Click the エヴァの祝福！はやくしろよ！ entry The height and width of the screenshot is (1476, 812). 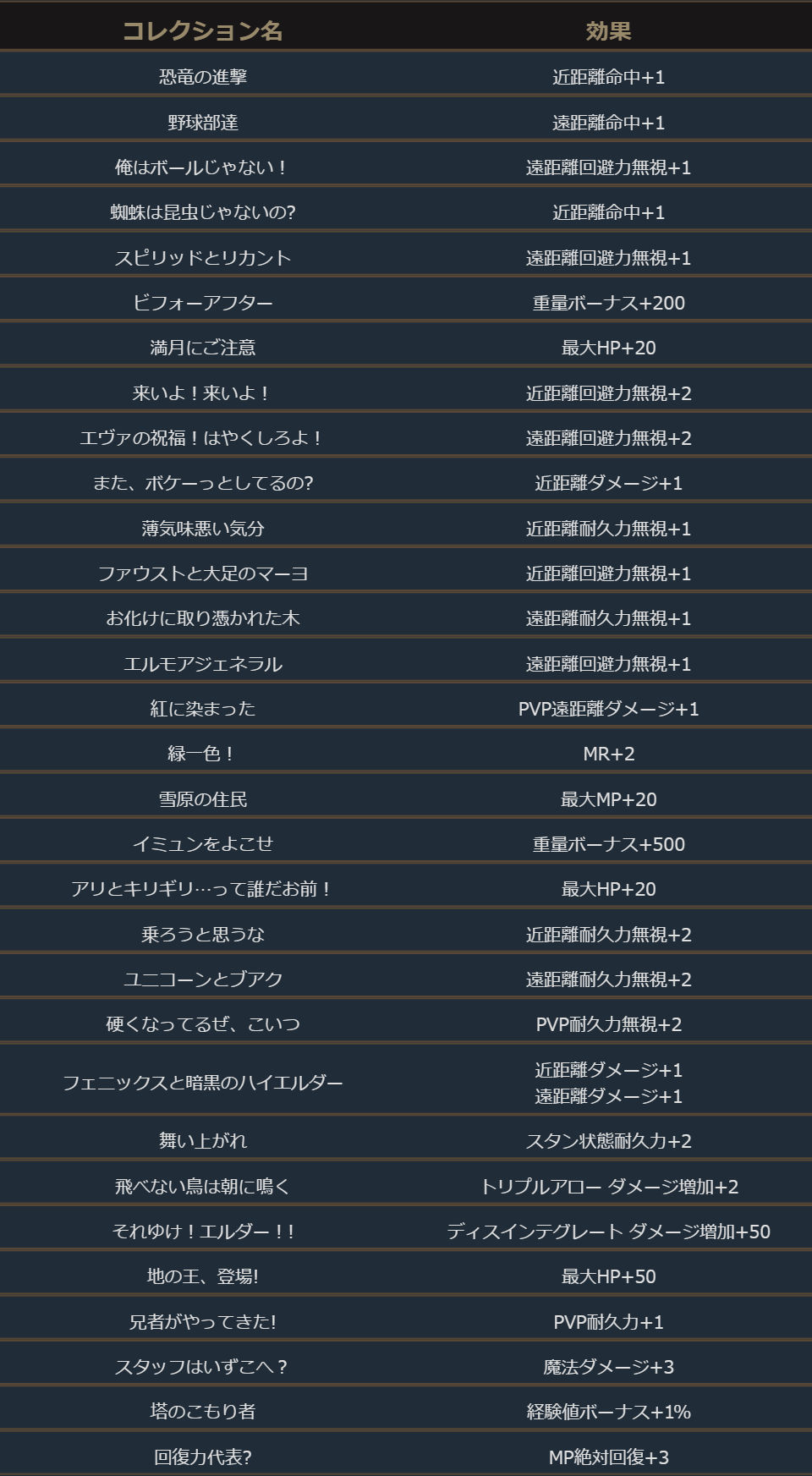tap(203, 438)
